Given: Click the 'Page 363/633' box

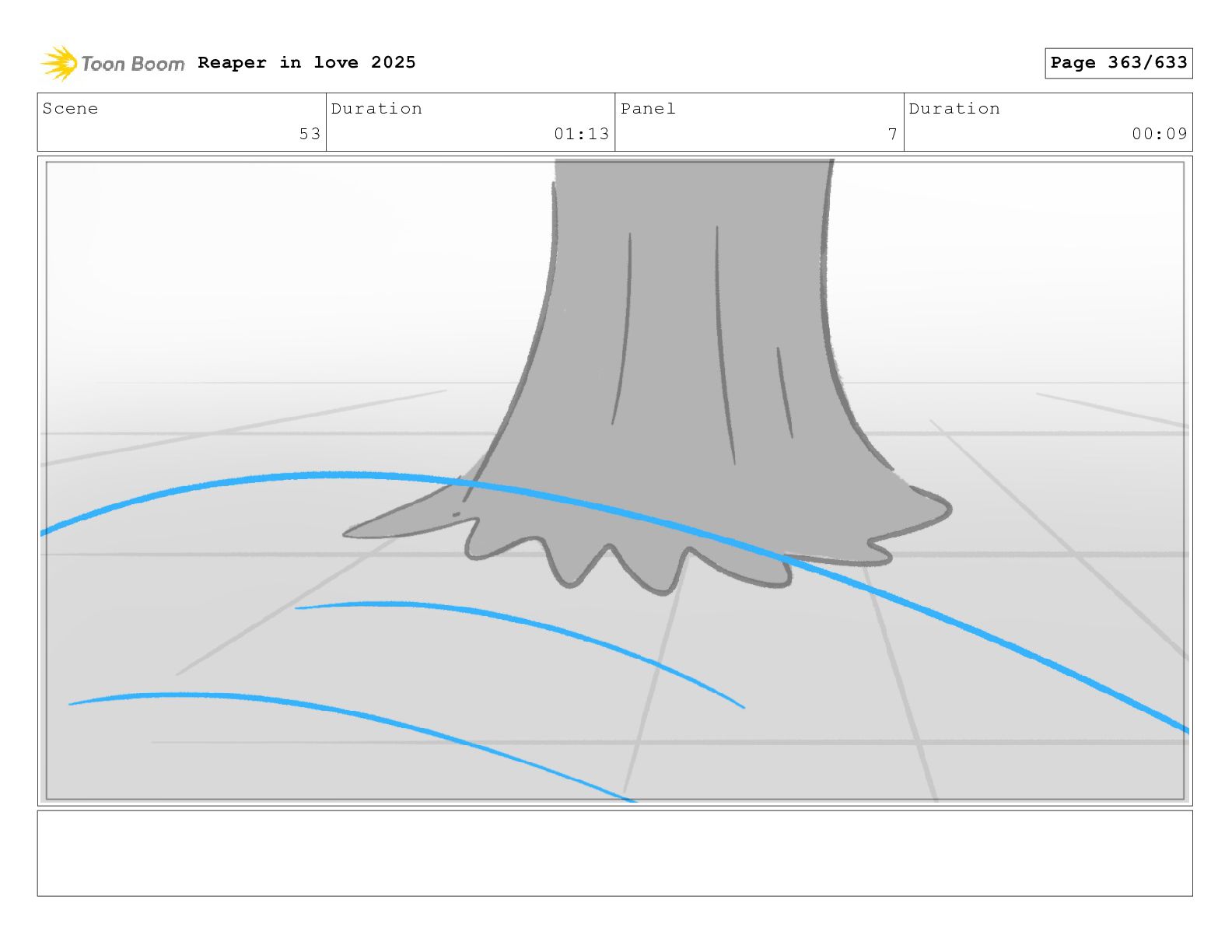Looking at the screenshot, I should coord(1118,63).
